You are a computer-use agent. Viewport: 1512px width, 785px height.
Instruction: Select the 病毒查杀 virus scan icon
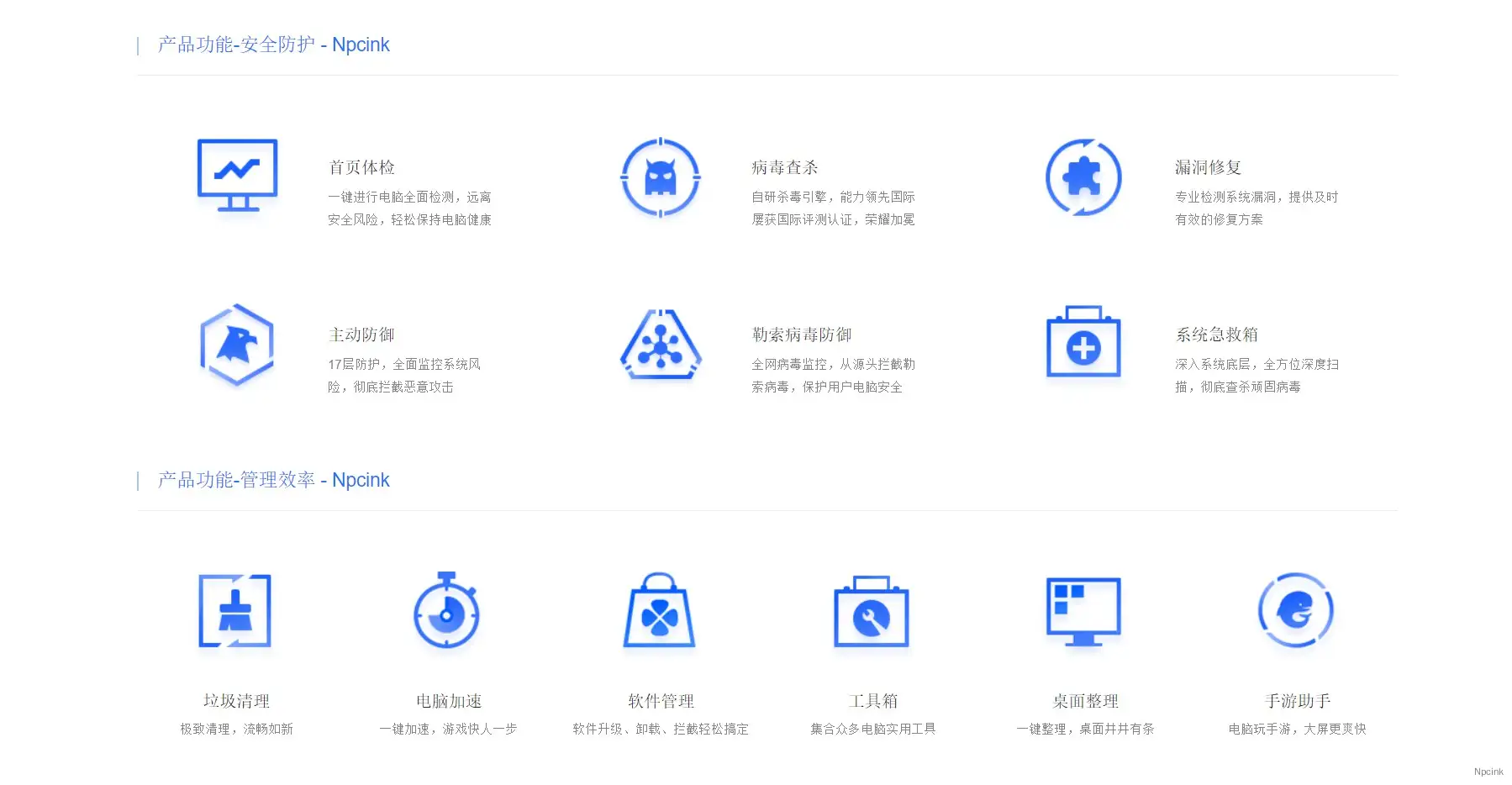pyautogui.click(x=661, y=177)
